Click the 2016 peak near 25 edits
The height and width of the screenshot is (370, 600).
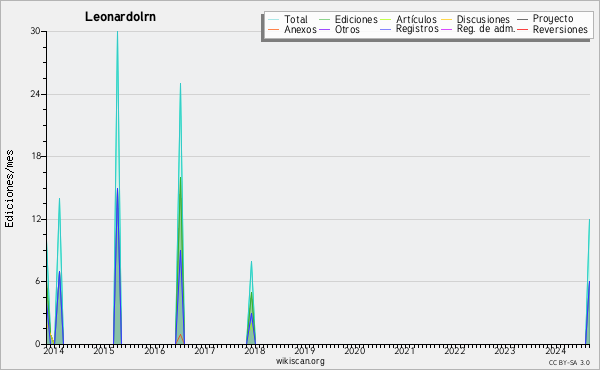181,84
